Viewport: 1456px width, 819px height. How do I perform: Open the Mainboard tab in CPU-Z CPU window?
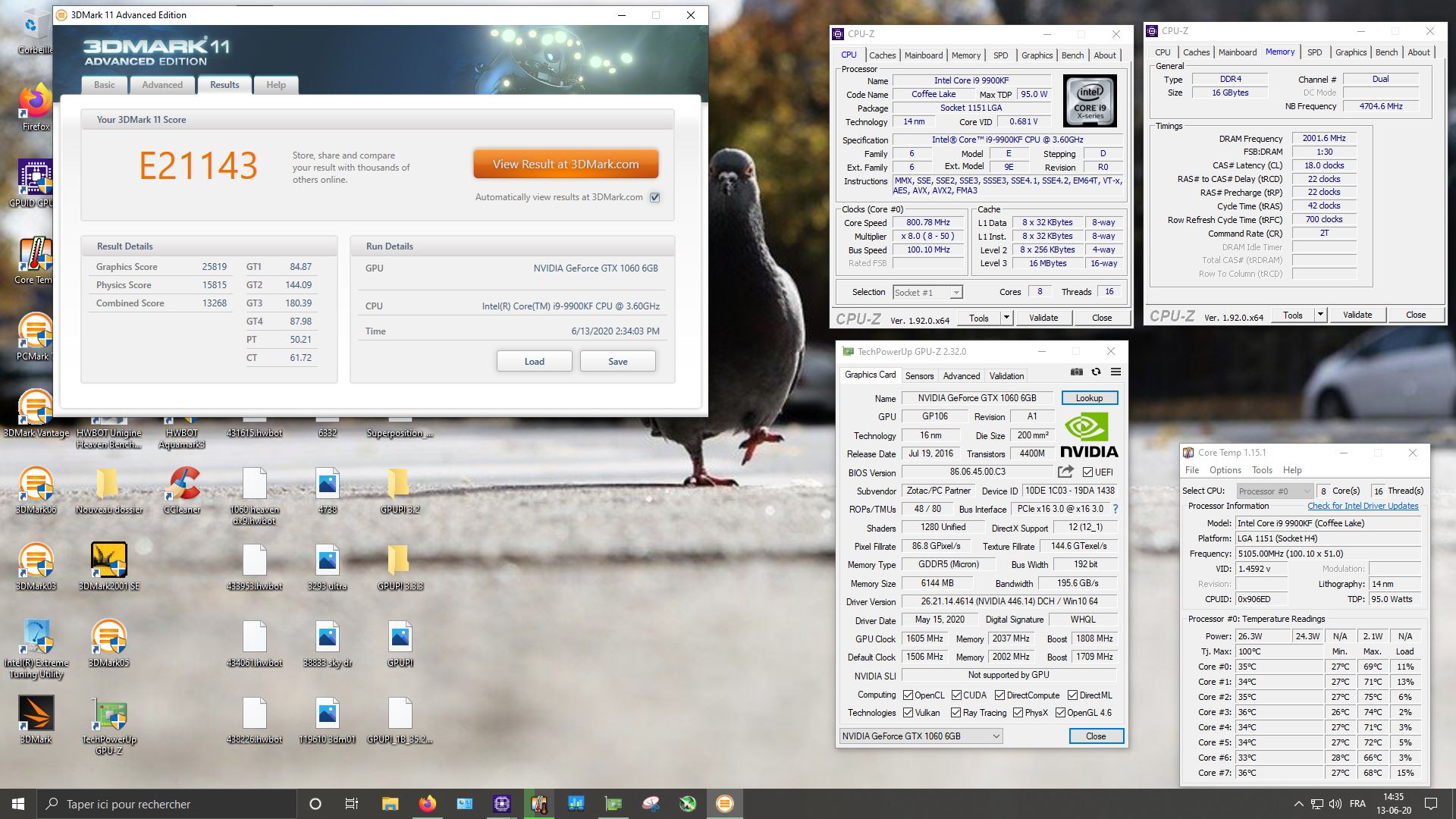pos(924,55)
